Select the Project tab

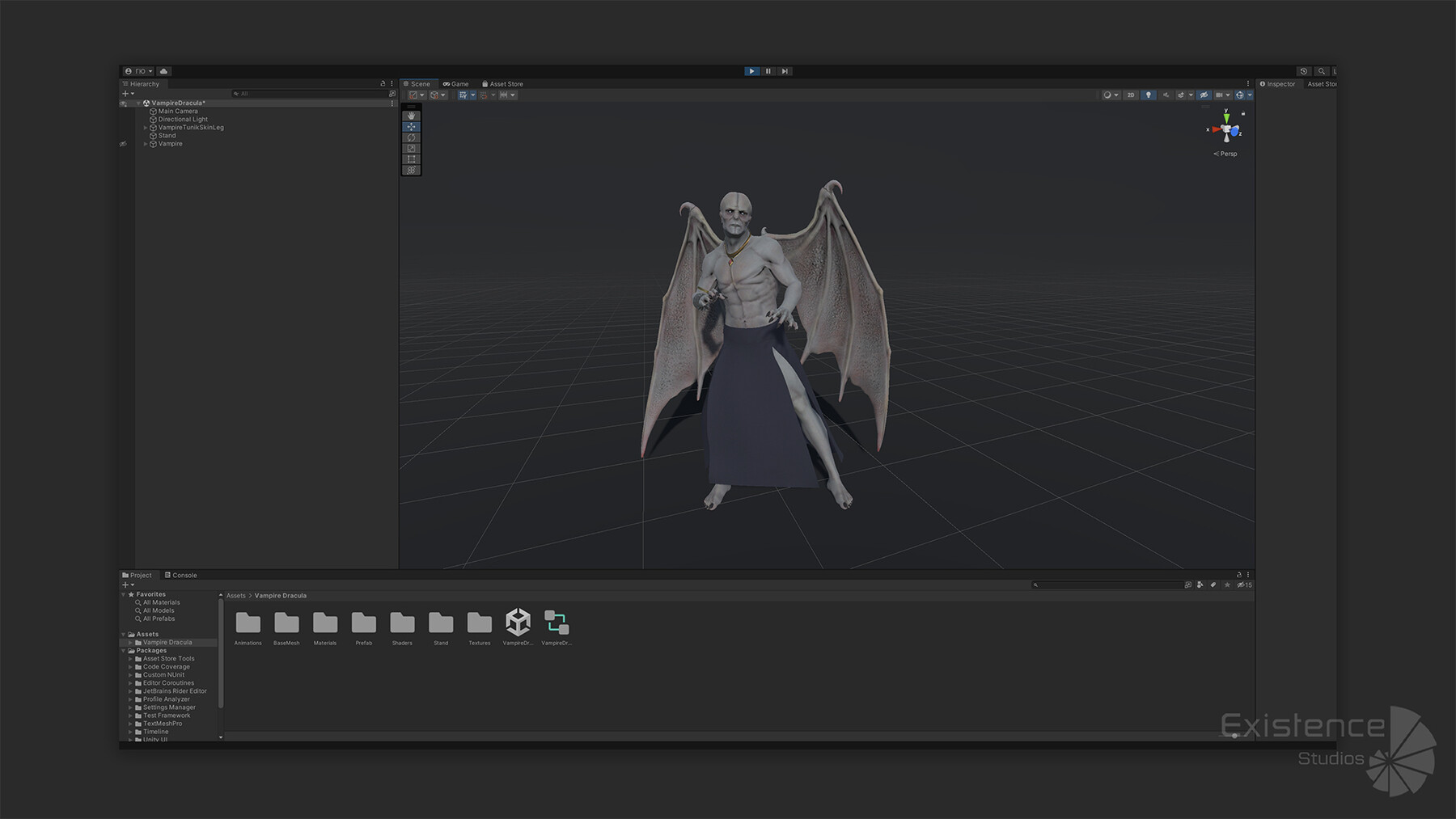click(138, 575)
